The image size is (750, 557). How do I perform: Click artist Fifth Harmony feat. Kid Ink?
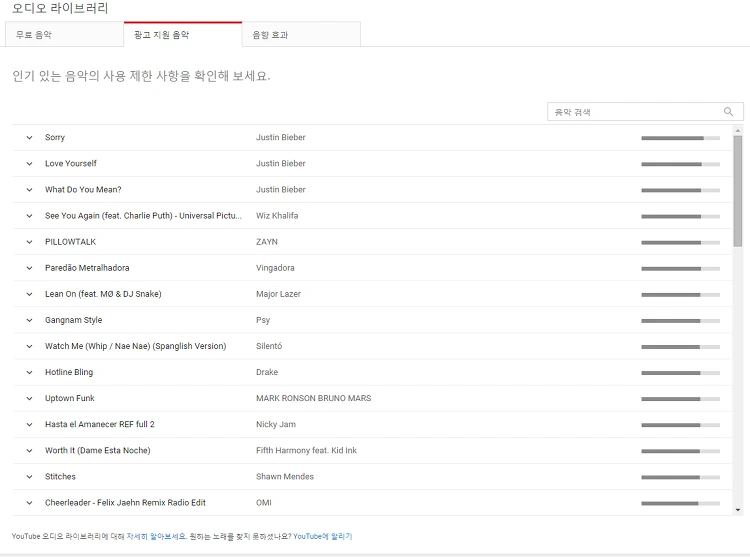(x=306, y=450)
